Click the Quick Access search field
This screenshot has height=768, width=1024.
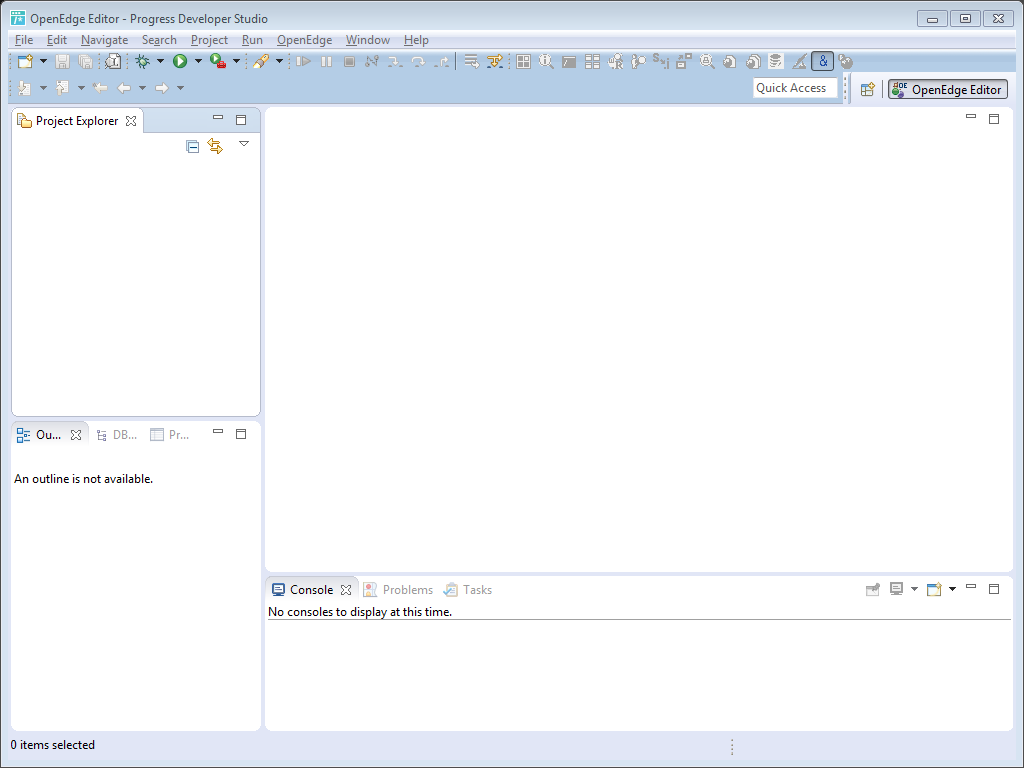[795, 88]
